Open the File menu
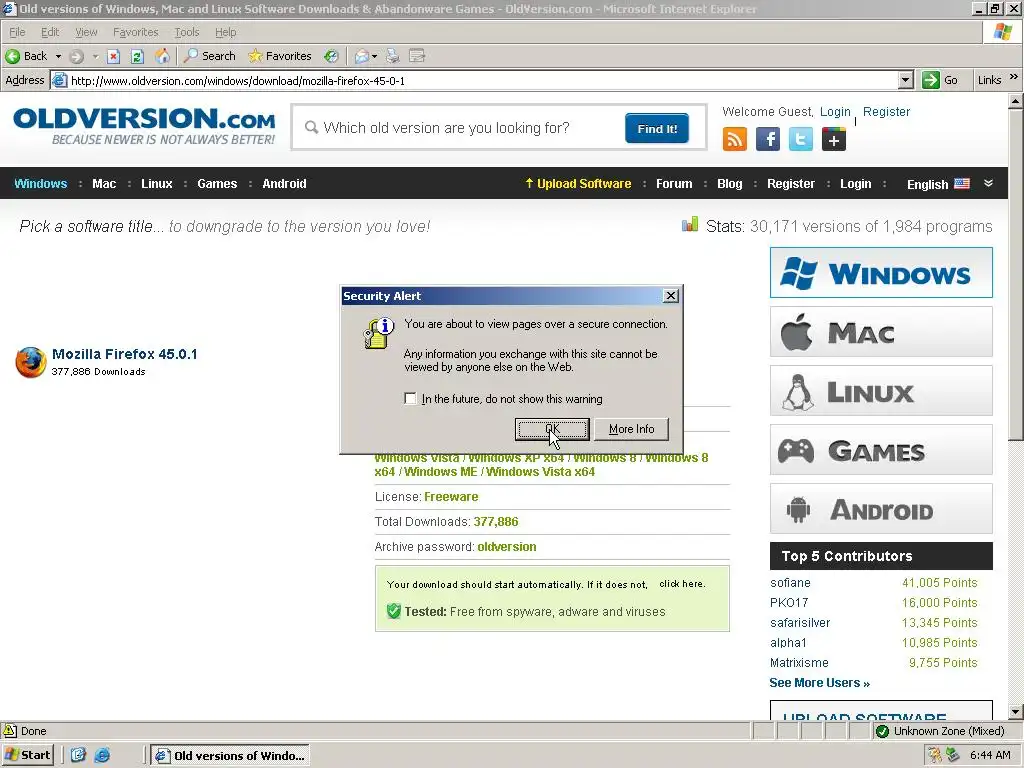Image resolution: width=1024 pixels, height=768 pixels. point(17,32)
